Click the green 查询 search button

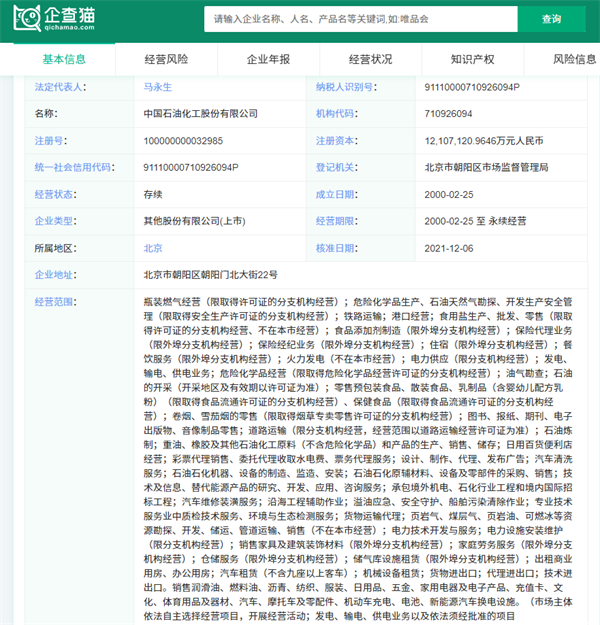[x=551, y=19]
